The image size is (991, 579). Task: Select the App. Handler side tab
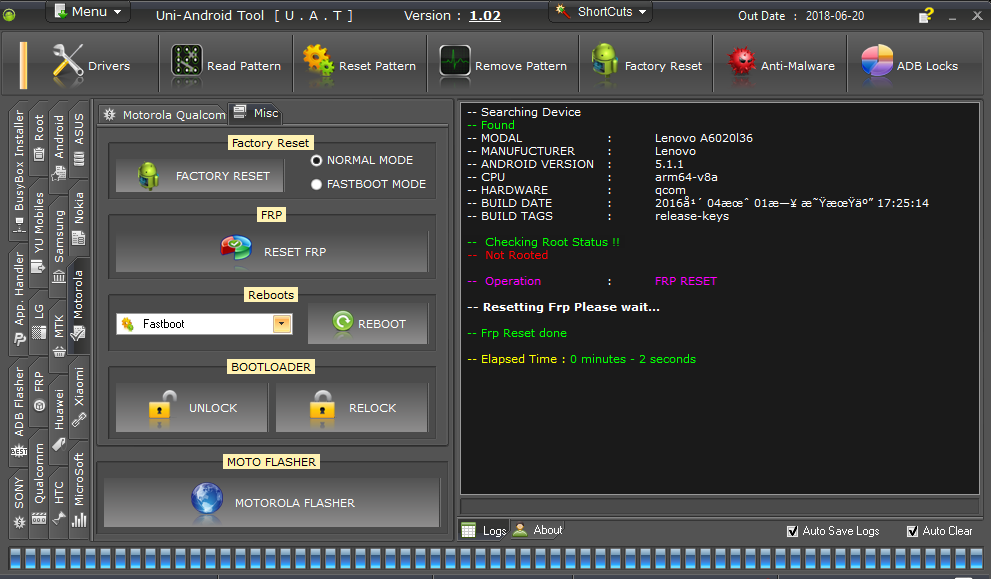click(x=19, y=298)
